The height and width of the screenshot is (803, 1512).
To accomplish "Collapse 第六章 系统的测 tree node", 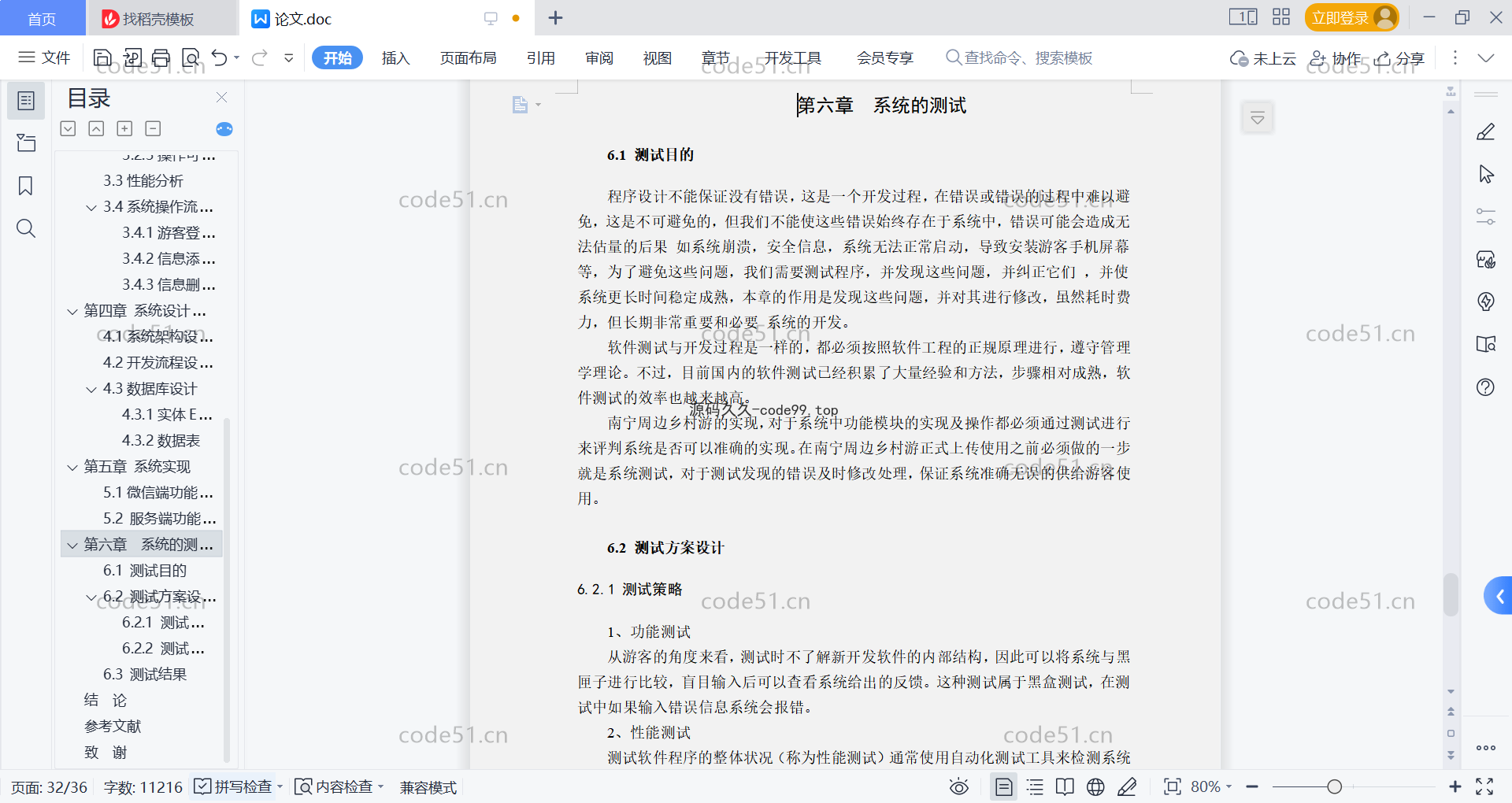I will 72,546.
